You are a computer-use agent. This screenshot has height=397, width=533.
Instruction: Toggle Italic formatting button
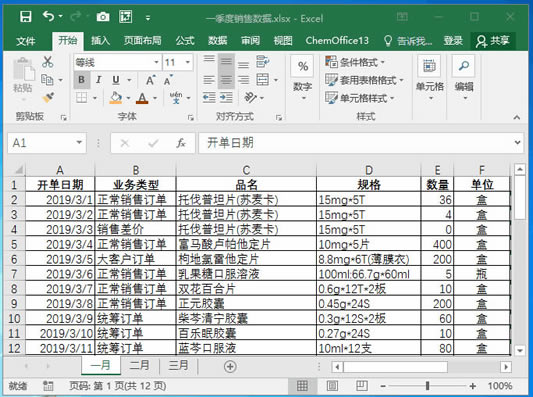tap(99, 80)
